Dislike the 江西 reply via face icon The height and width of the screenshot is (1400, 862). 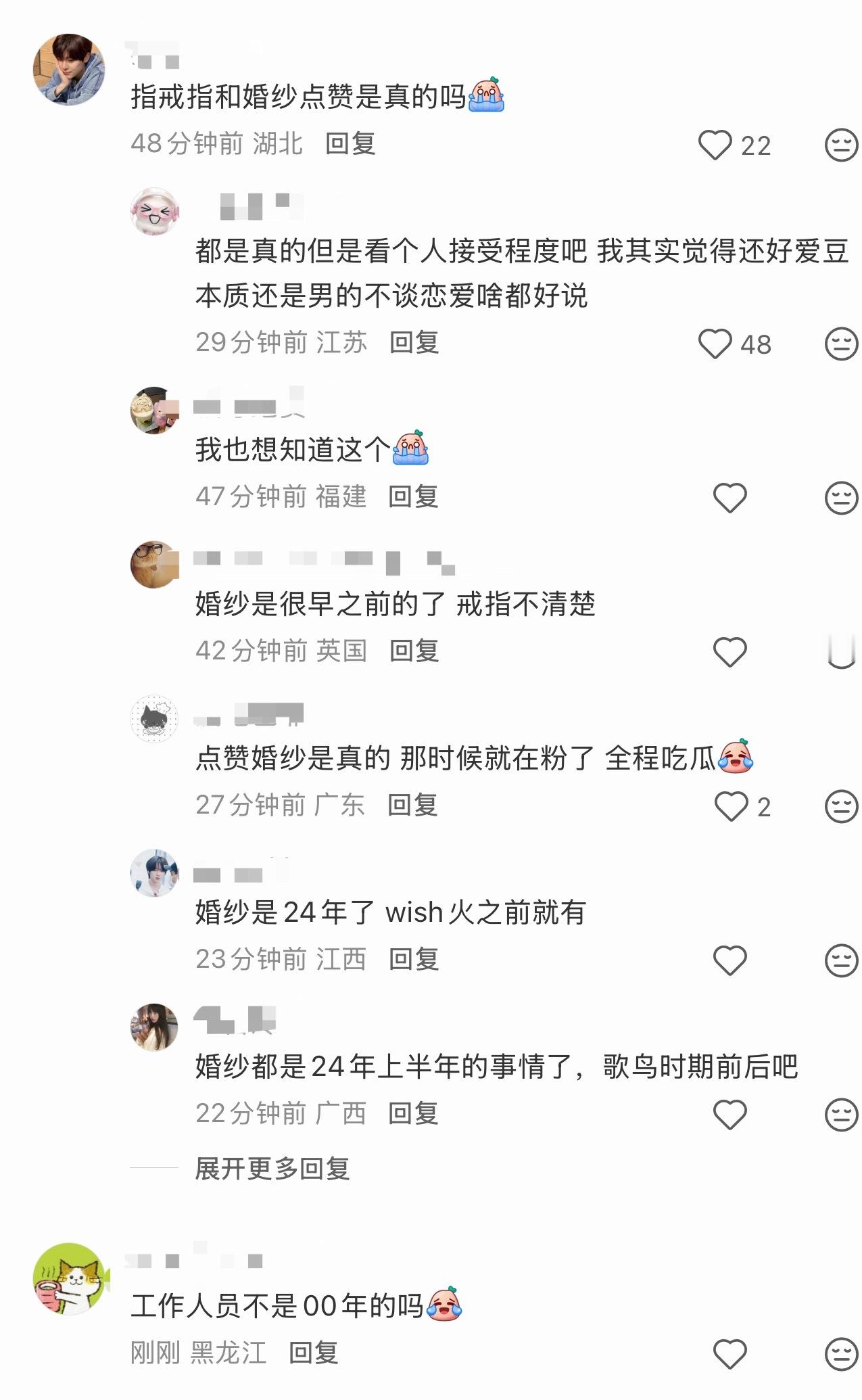(x=841, y=960)
